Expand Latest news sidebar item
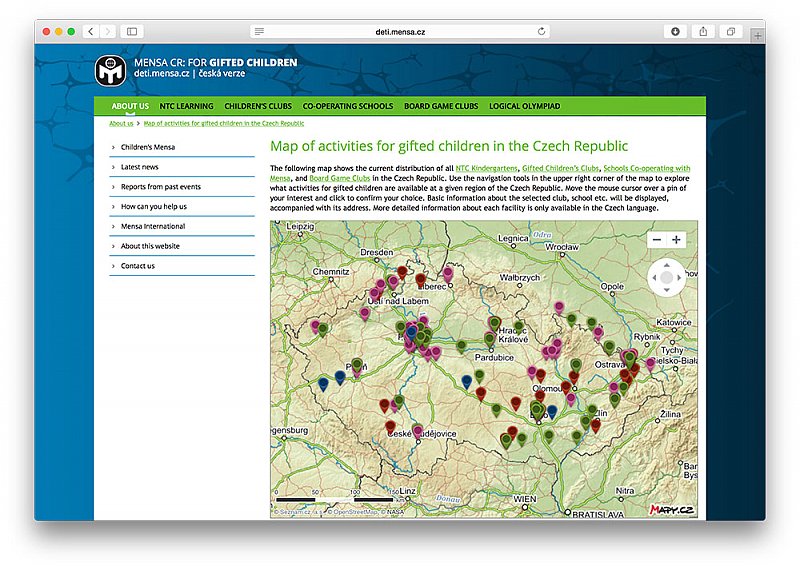Screen dimensions: 800x570 (x=140, y=167)
